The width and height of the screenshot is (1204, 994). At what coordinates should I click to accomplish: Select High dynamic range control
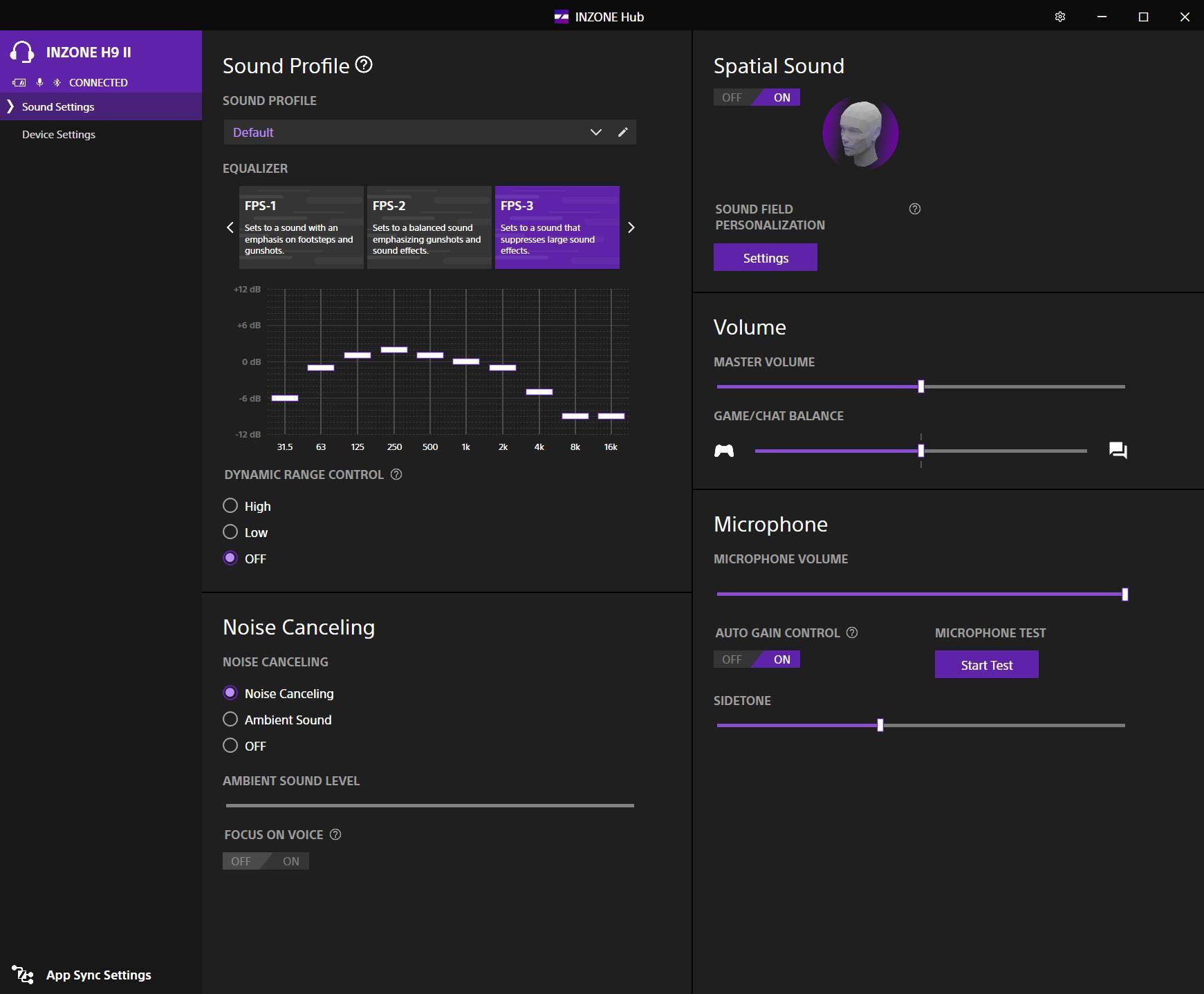coord(230,506)
